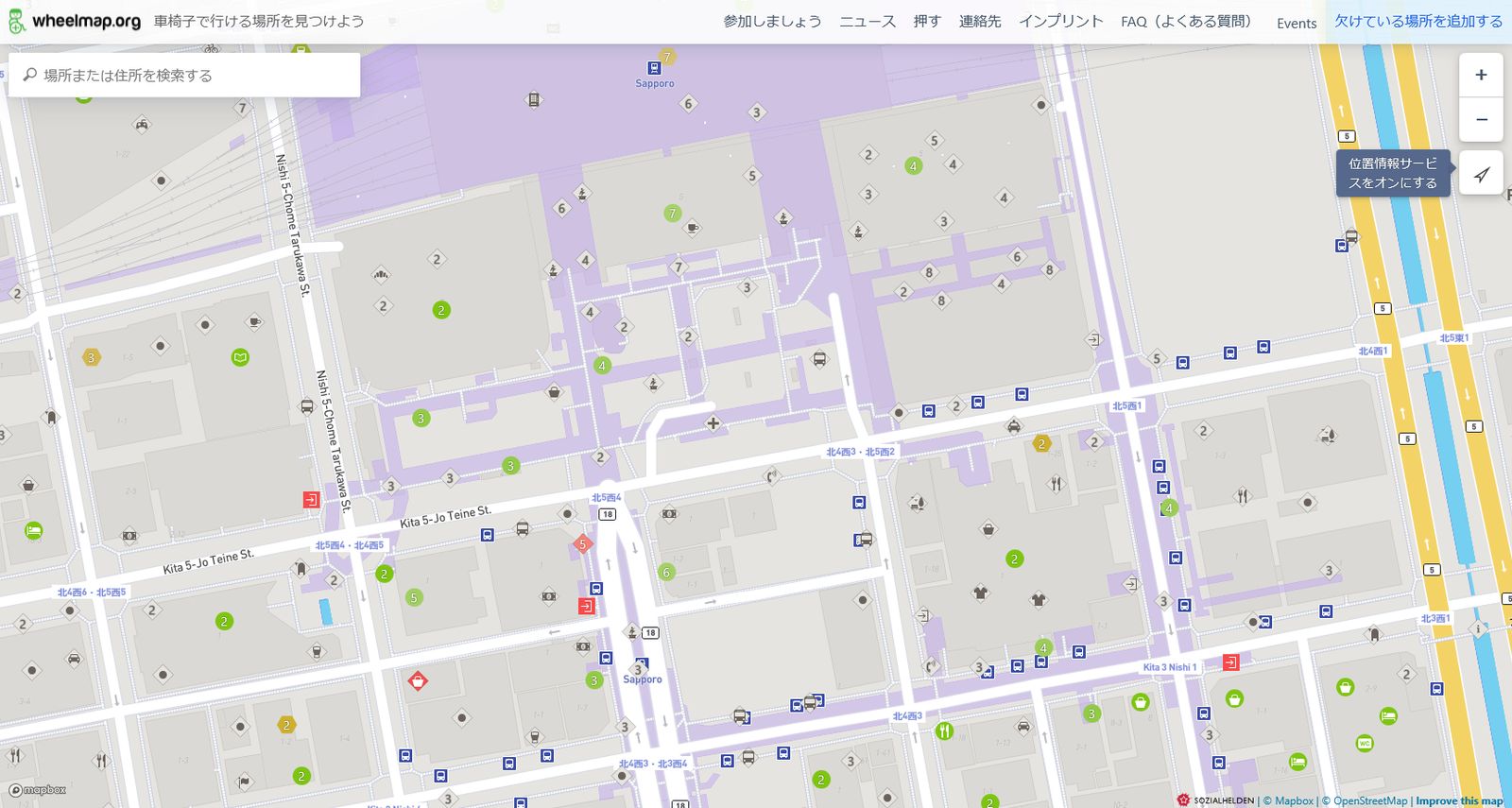Click the place or address search field
The height and width of the screenshot is (808, 1512).
[184, 75]
